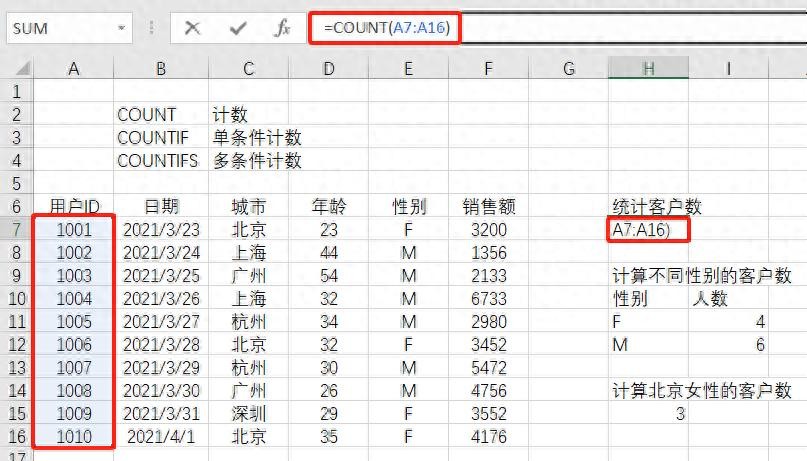Select row 7 header
Viewport: 807px width, 461px height.
coord(16,229)
